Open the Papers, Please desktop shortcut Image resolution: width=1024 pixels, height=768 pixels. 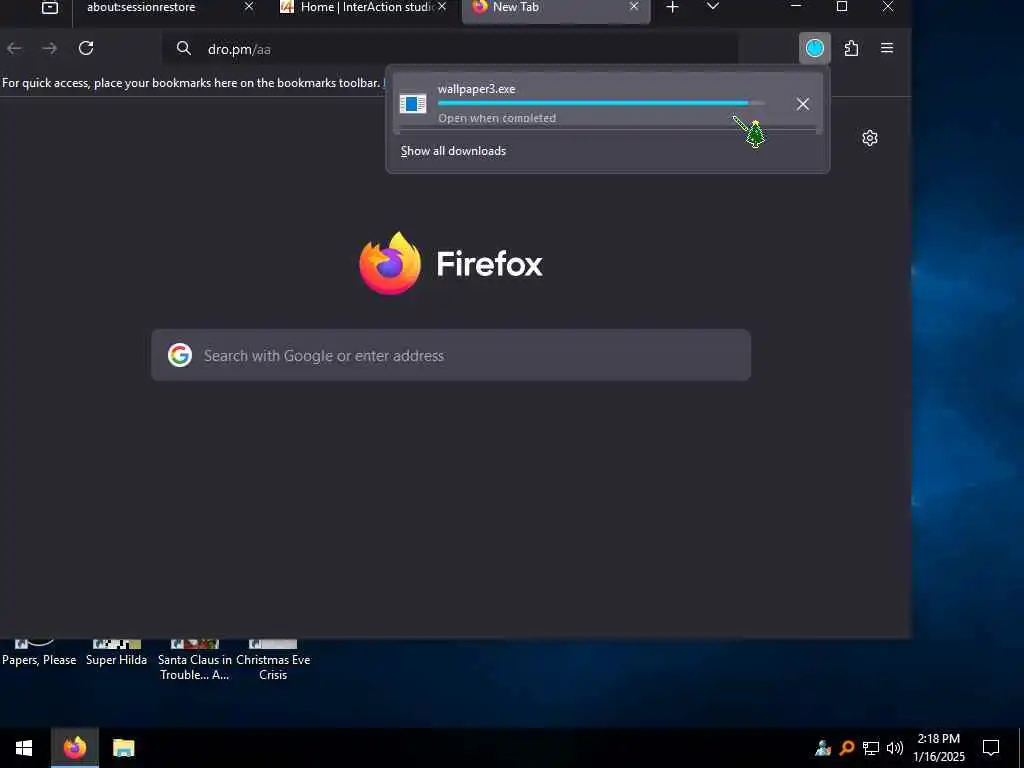[39, 653]
